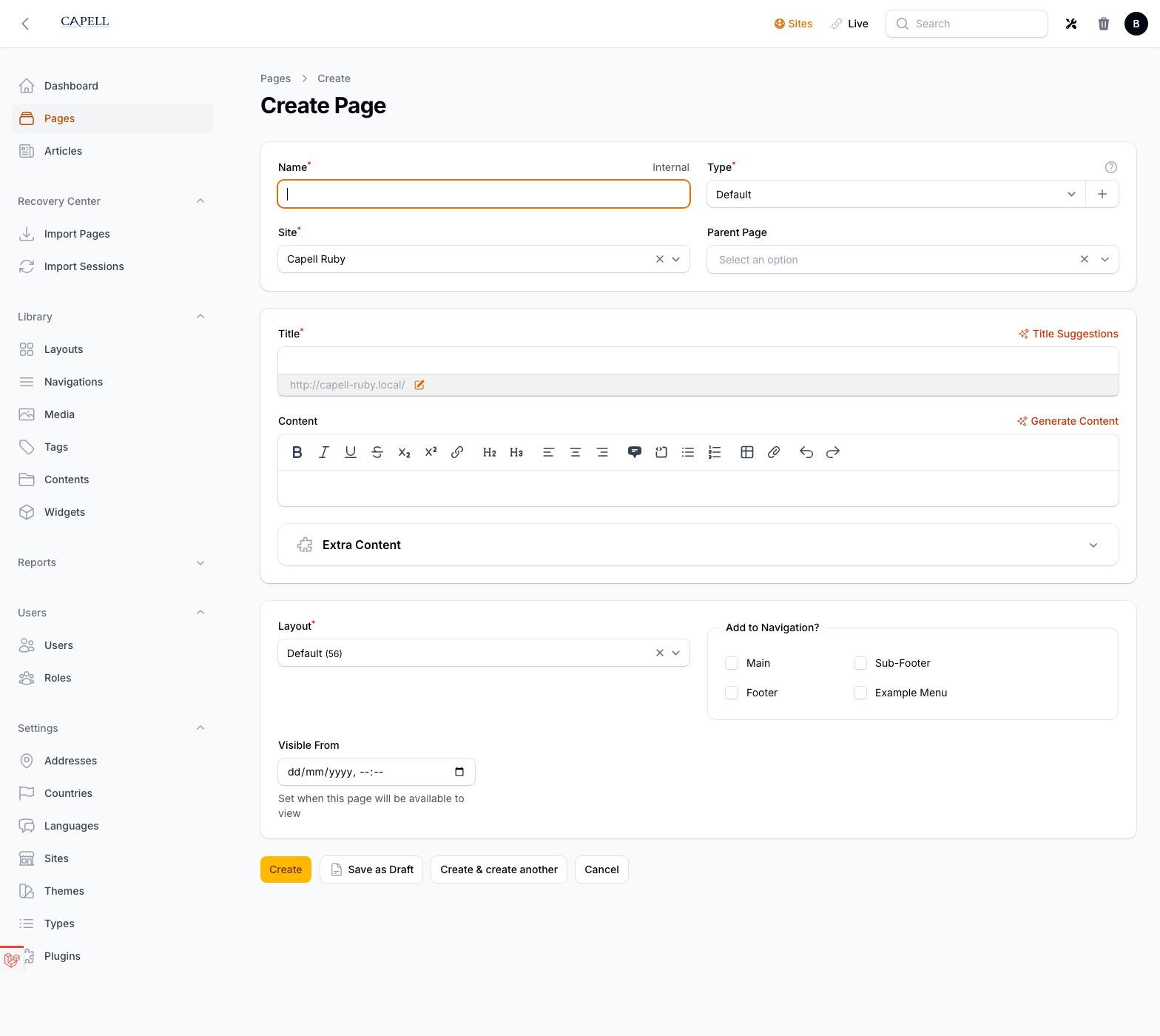Toggle strikethrough in Content editor
The image size is (1160, 1036).
click(377, 452)
